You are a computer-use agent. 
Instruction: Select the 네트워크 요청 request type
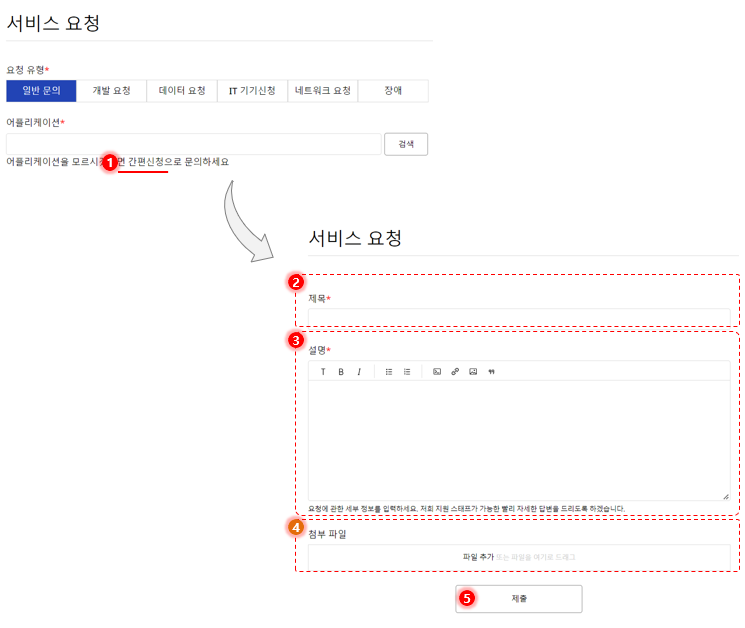pos(323,91)
